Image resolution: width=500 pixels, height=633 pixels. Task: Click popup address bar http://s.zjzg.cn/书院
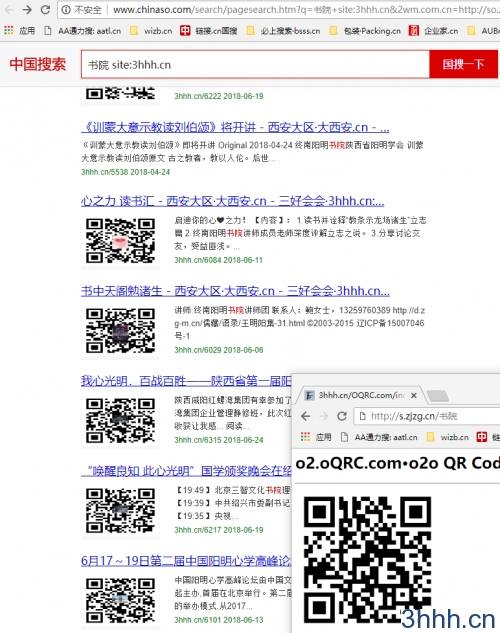(427, 416)
